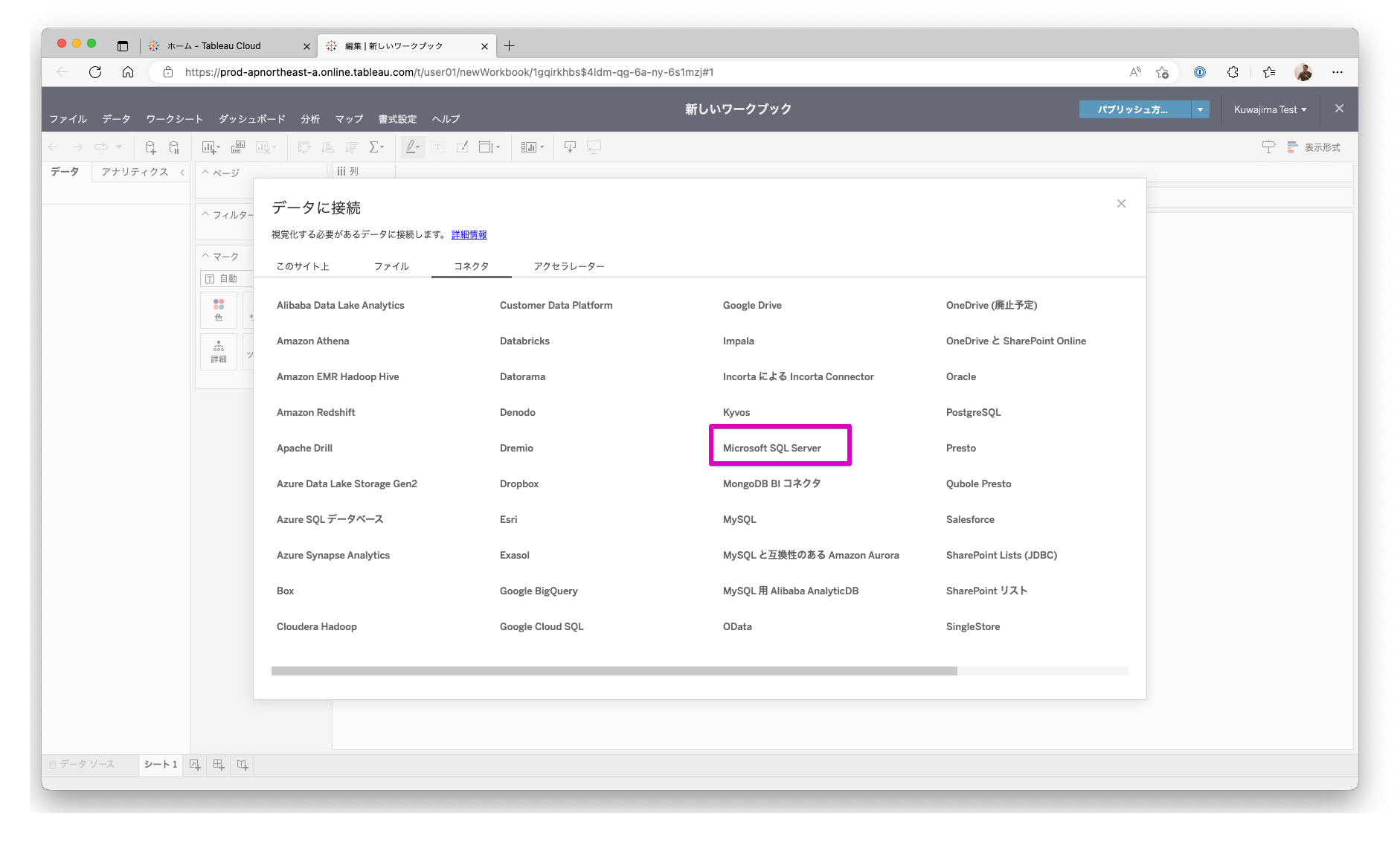The width and height of the screenshot is (1400, 845).
Task: Open the ヘルプ menu
Action: pyautogui.click(x=446, y=119)
